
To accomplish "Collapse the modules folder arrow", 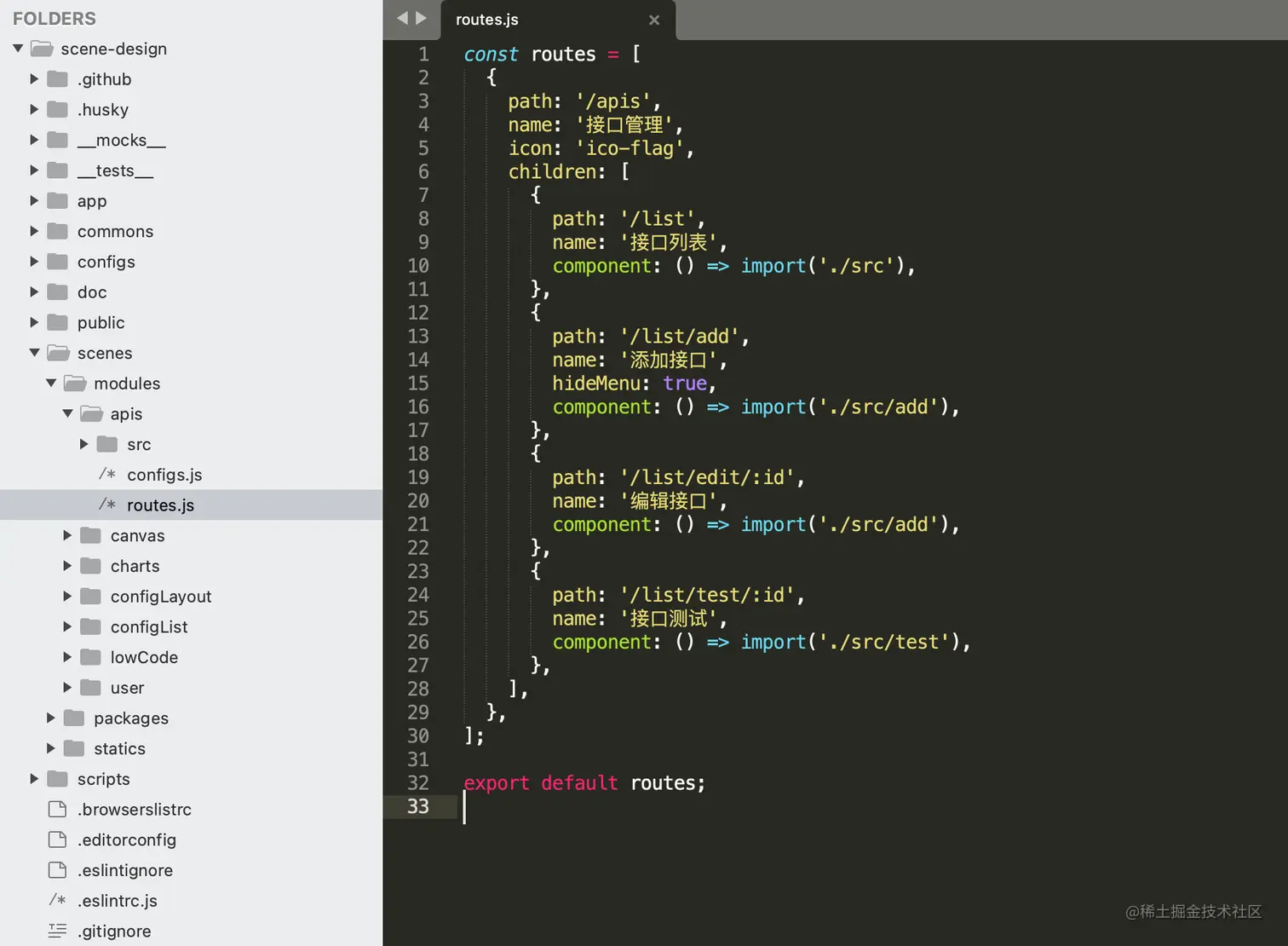I will point(51,384).
